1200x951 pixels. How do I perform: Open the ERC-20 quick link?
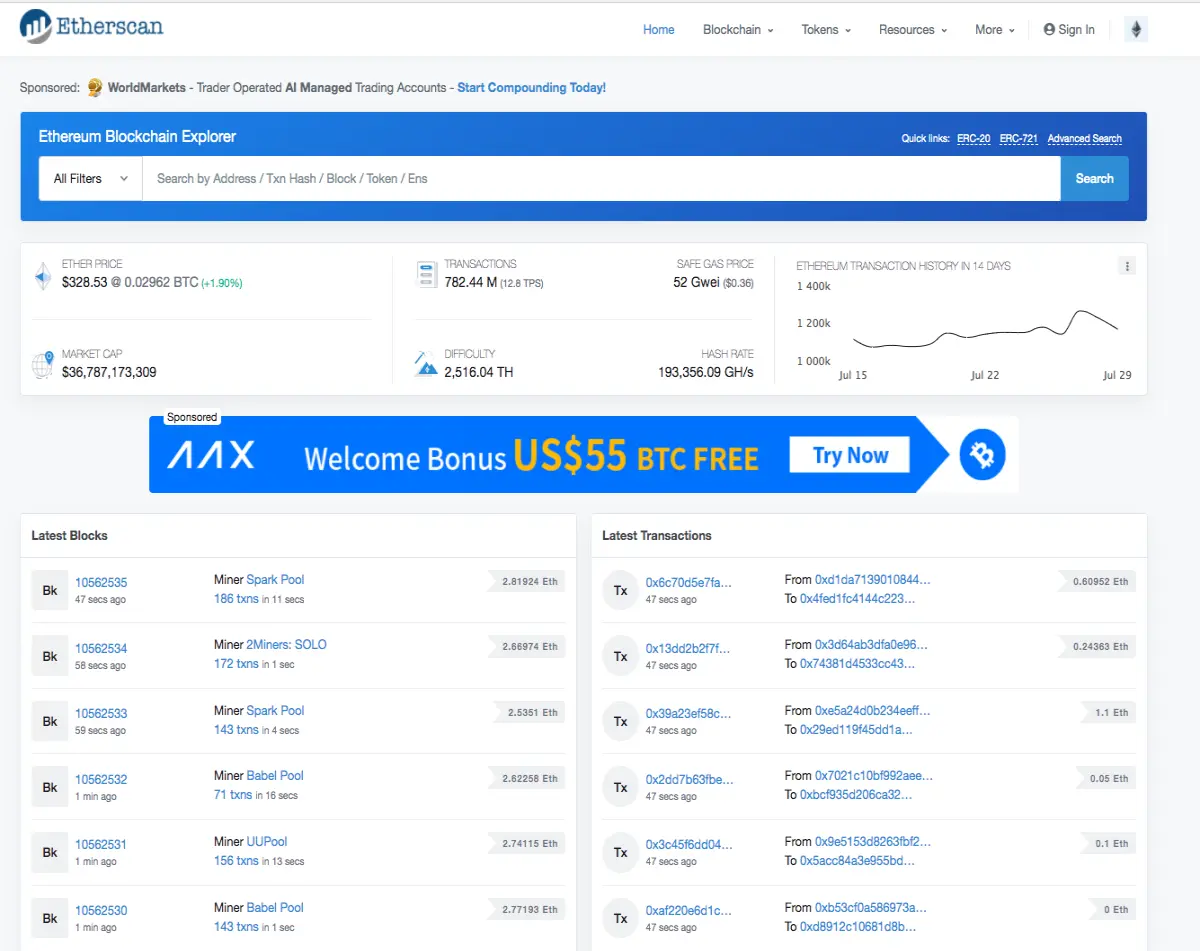pyautogui.click(x=974, y=139)
